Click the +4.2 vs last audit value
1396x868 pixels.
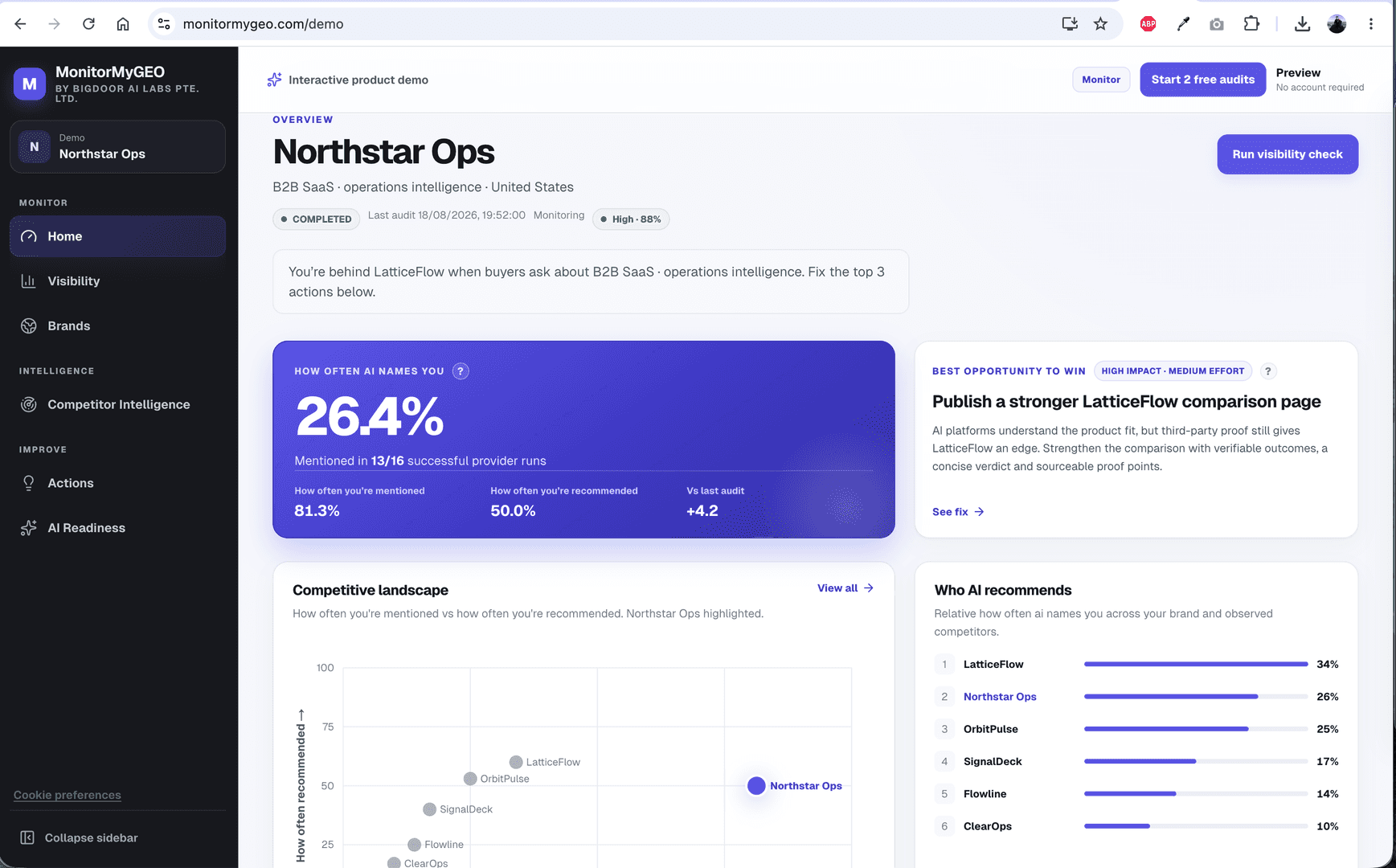click(702, 511)
